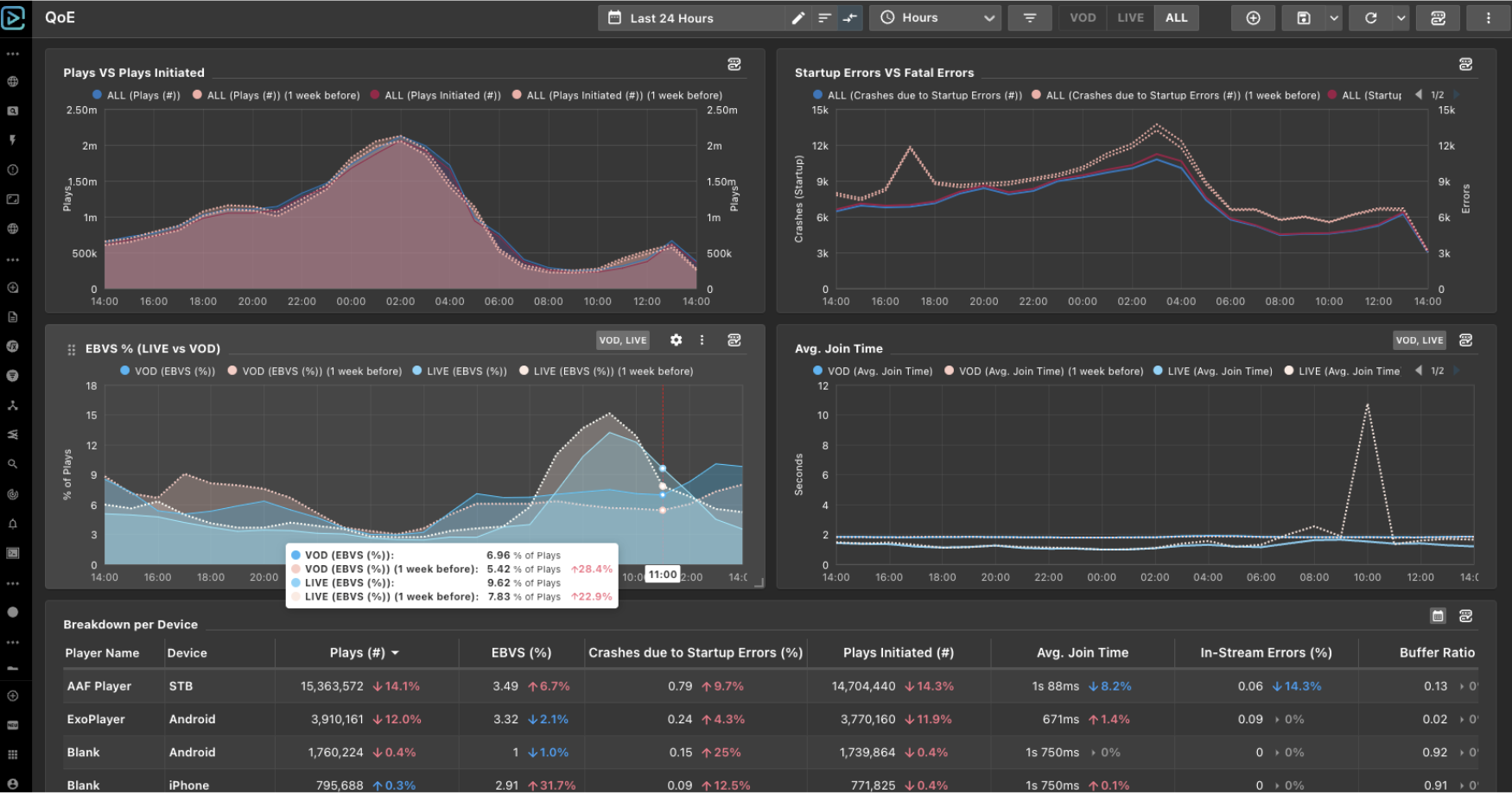
Task: Click the blue VOD legend color dot
Action: [x=124, y=371]
